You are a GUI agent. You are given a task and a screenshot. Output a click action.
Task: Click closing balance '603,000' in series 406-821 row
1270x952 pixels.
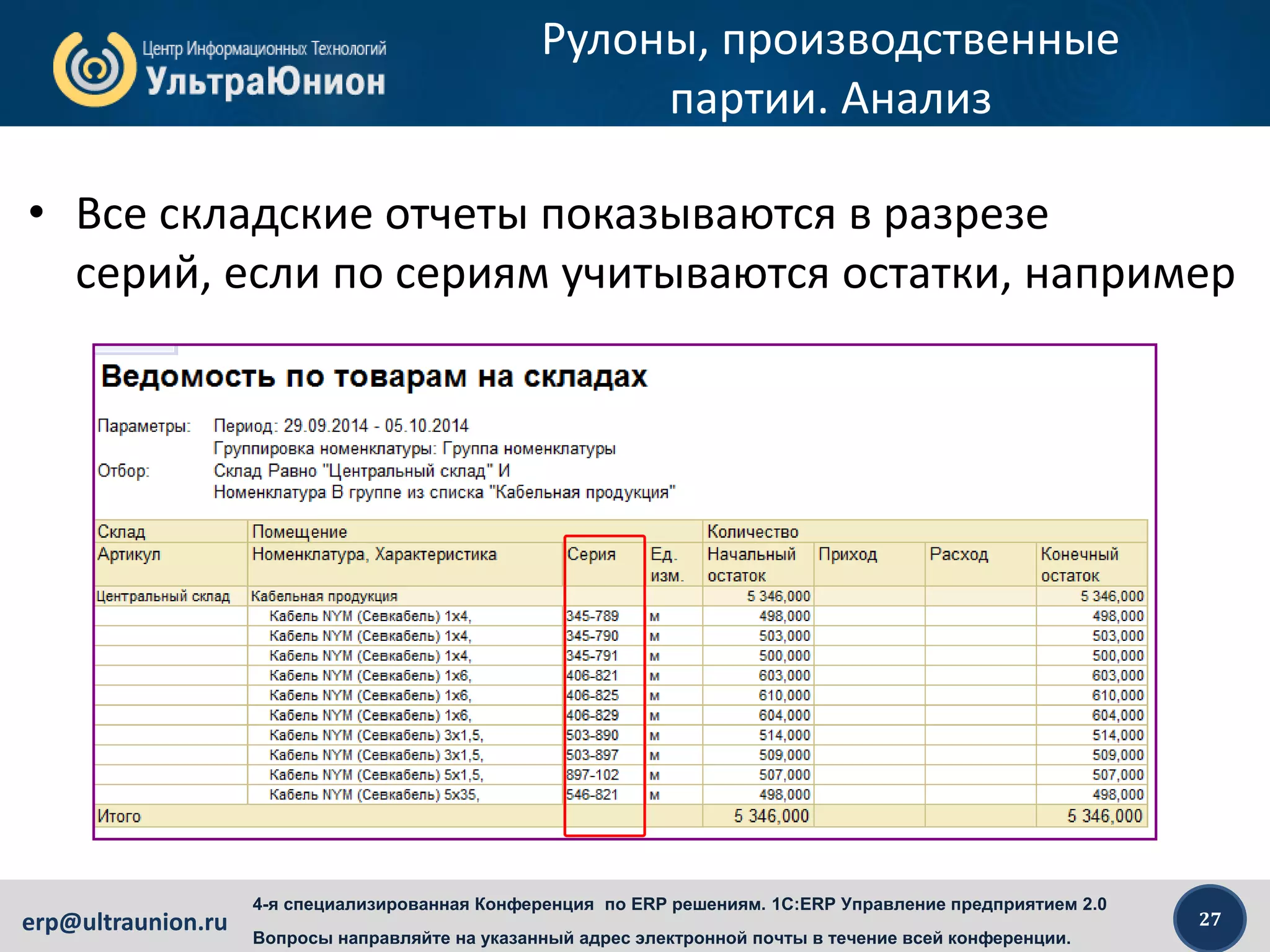click(x=1118, y=676)
